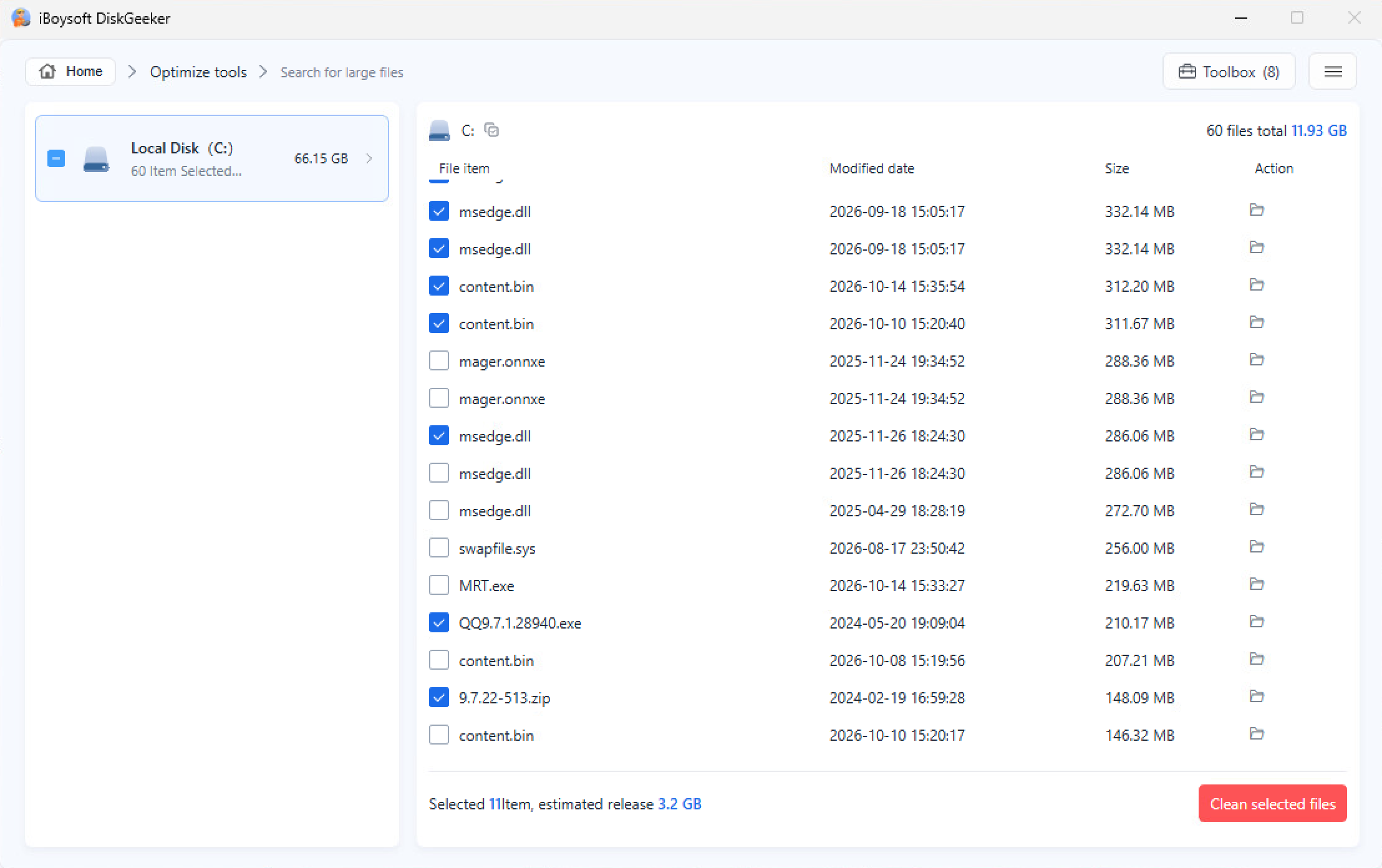Uncheck the 9.7.22-513.zip checkbox
1382x868 pixels.
pos(439,698)
